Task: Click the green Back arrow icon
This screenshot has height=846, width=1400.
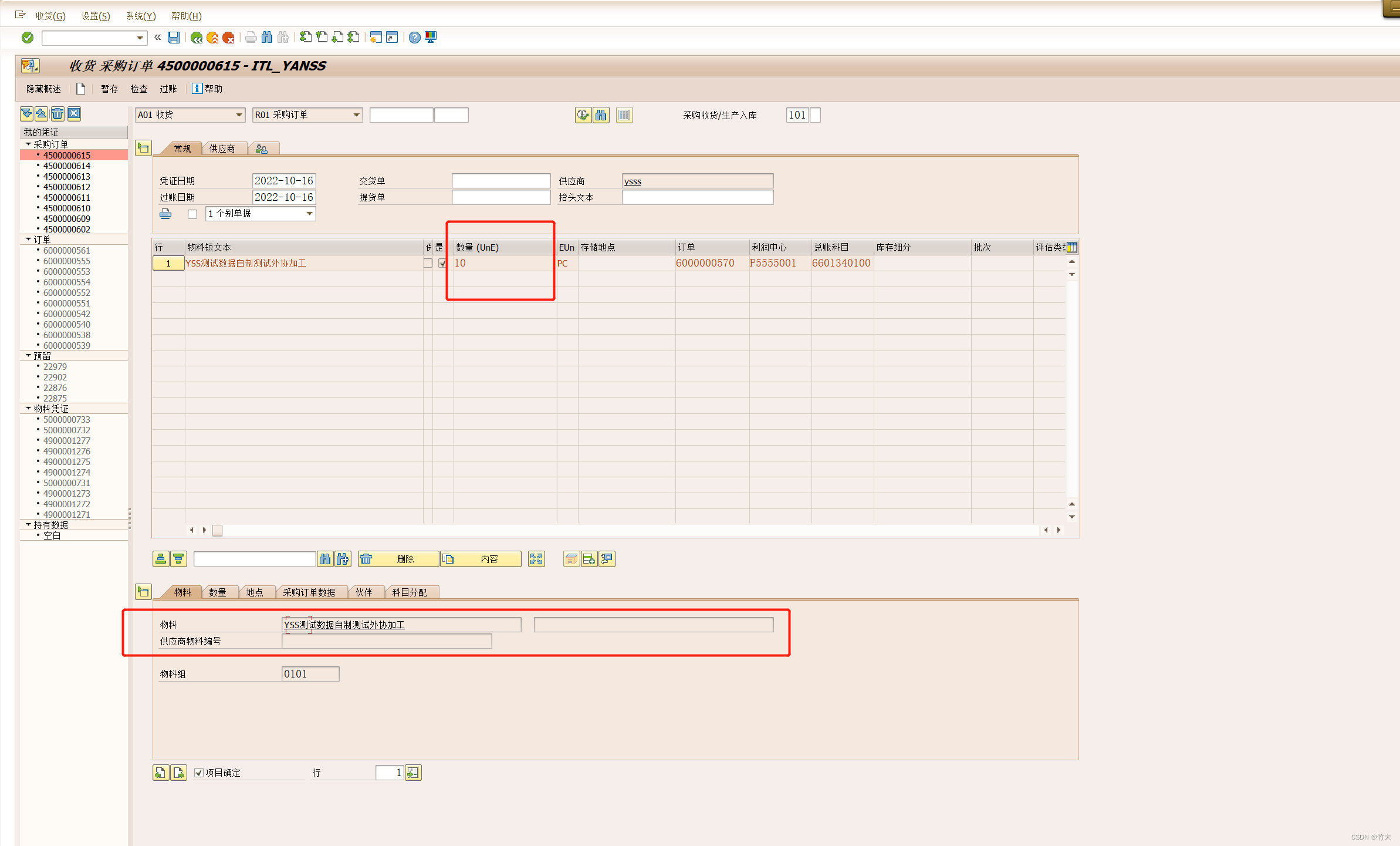Action: coord(197,38)
